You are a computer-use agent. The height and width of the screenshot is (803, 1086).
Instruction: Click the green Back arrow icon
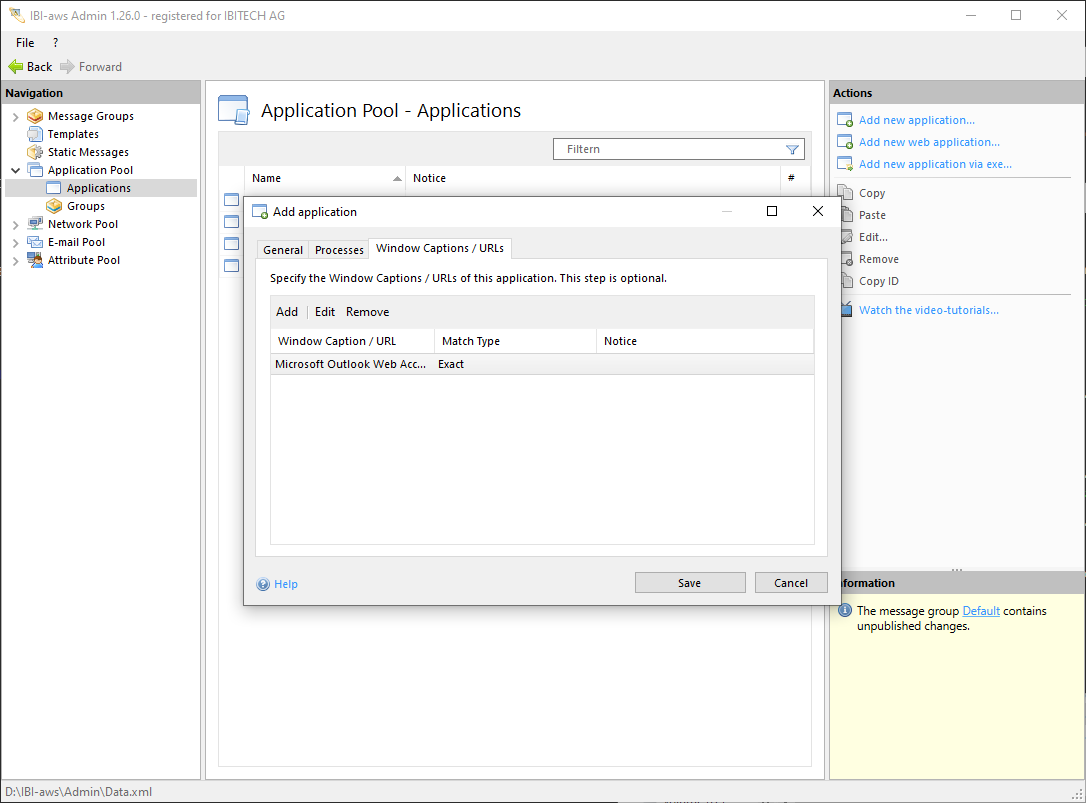(16, 67)
